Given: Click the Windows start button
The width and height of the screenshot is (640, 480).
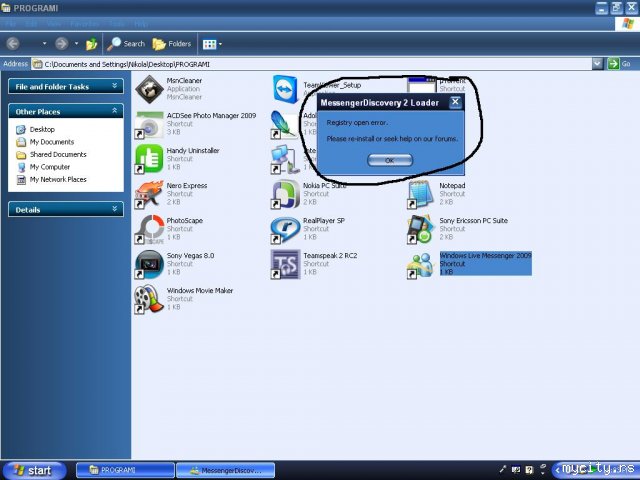Looking at the screenshot, I should click(x=34, y=471).
